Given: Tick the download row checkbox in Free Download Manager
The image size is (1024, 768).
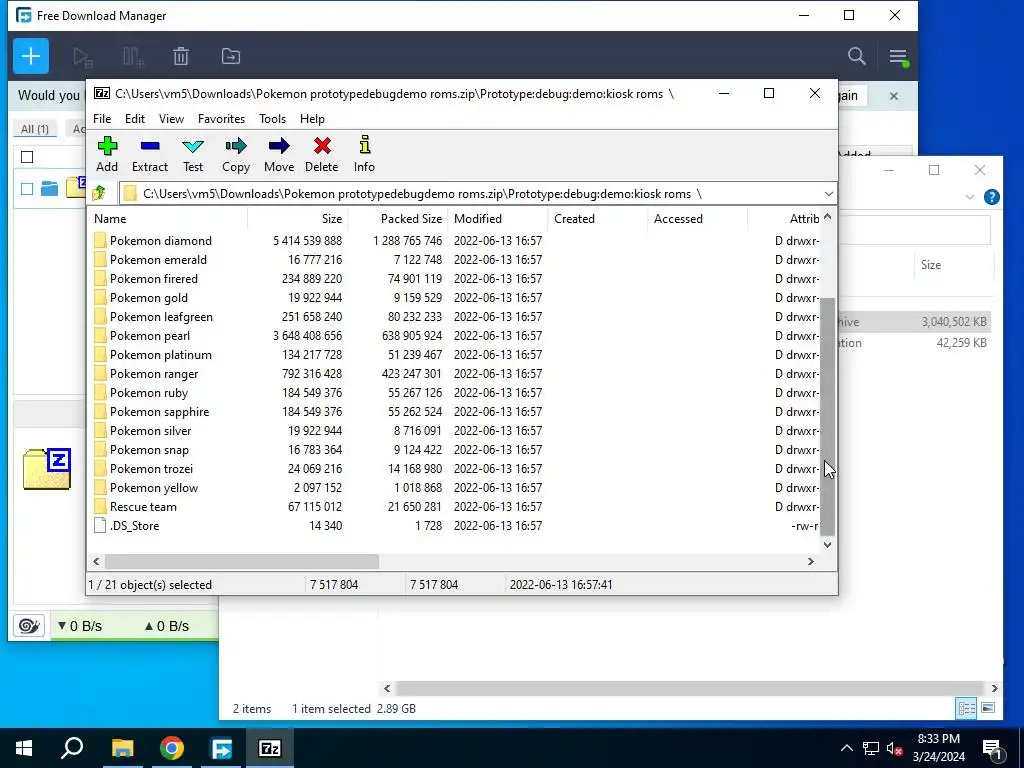Looking at the screenshot, I should pos(27,189).
